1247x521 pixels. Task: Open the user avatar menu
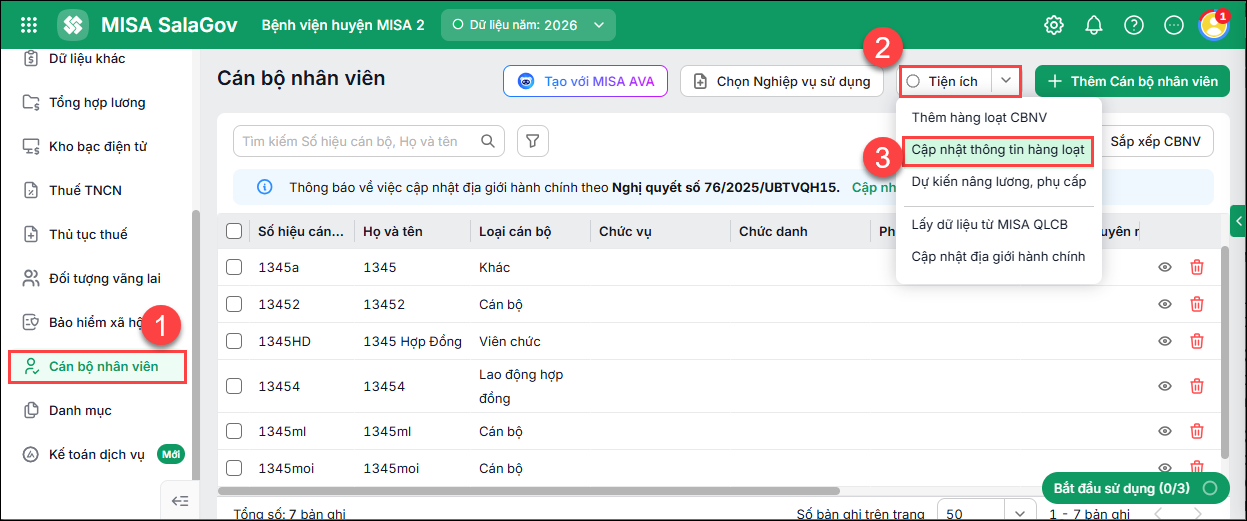1213,25
